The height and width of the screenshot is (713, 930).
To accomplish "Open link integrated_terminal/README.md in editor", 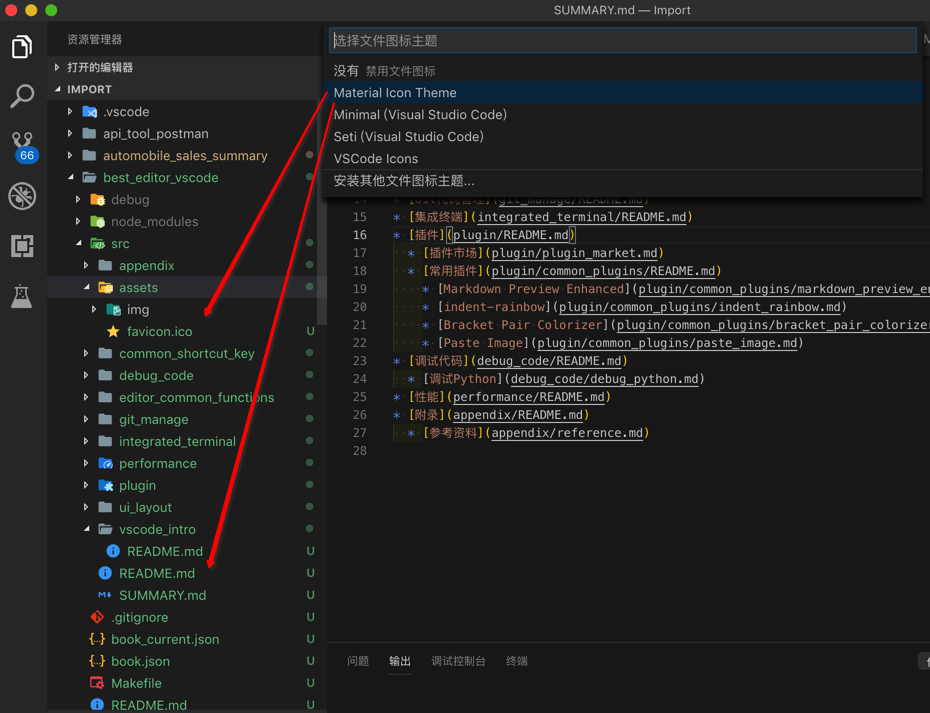I will [x=581, y=217].
